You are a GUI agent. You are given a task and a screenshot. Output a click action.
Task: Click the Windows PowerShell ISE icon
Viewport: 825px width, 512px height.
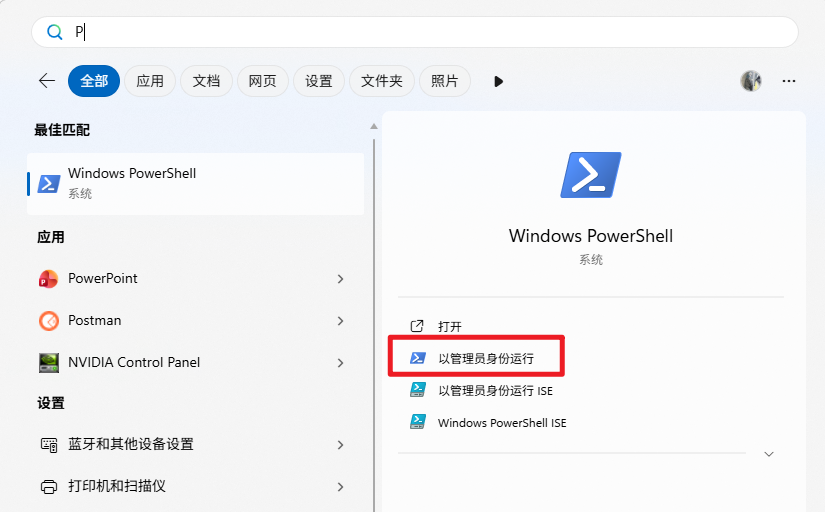[418, 423]
